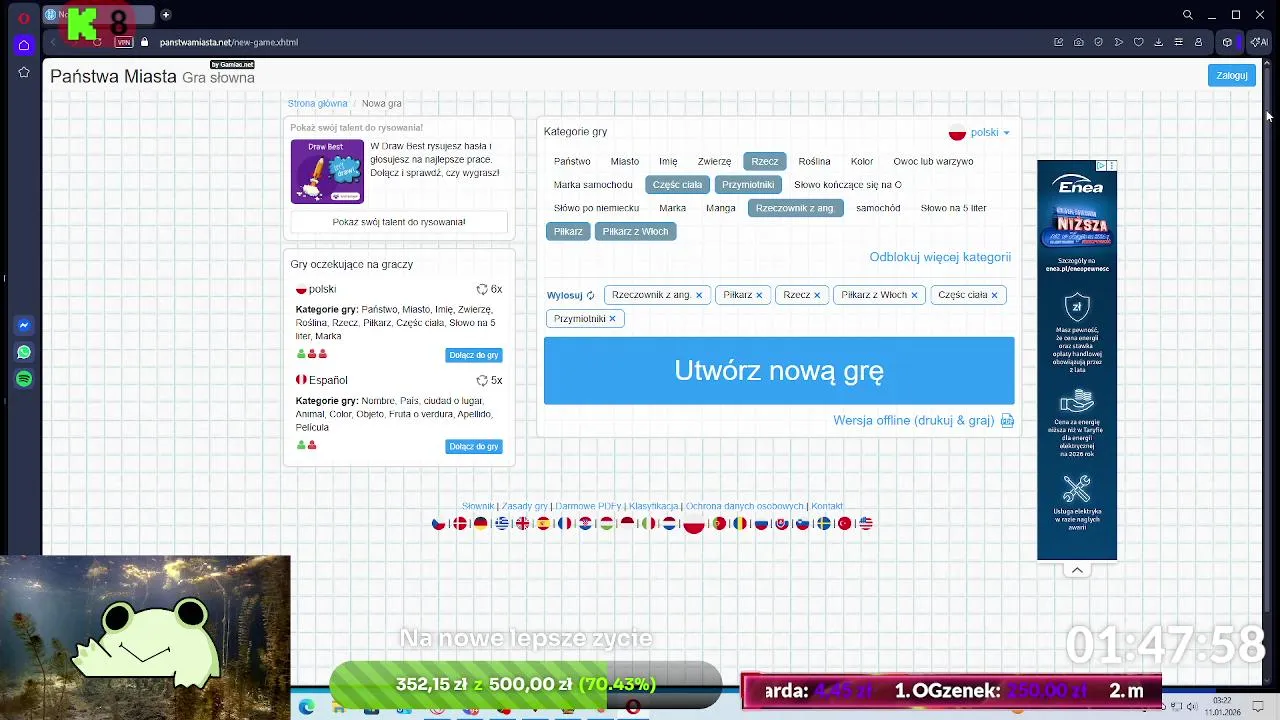This screenshot has height=720, width=1280.
Task: Toggle the Miasto category
Action: [625, 161]
